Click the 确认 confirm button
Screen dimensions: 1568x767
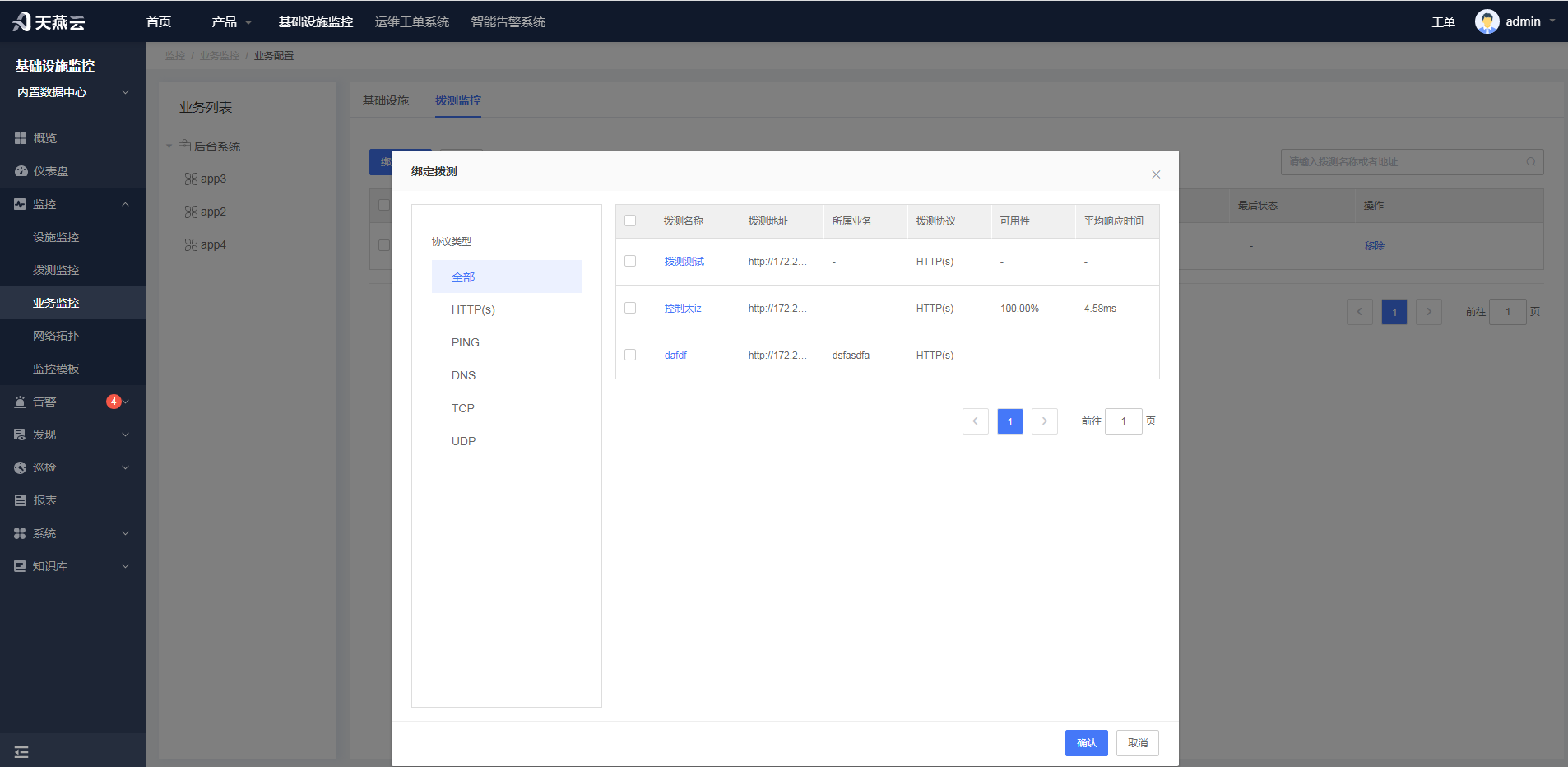click(1086, 743)
